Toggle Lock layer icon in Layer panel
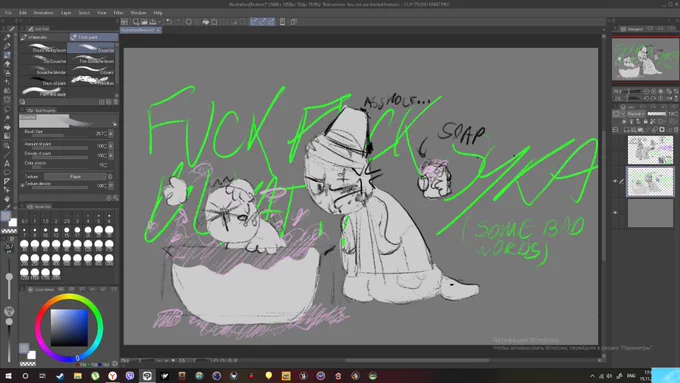Screen dimensions: 680x383 [646, 121]
